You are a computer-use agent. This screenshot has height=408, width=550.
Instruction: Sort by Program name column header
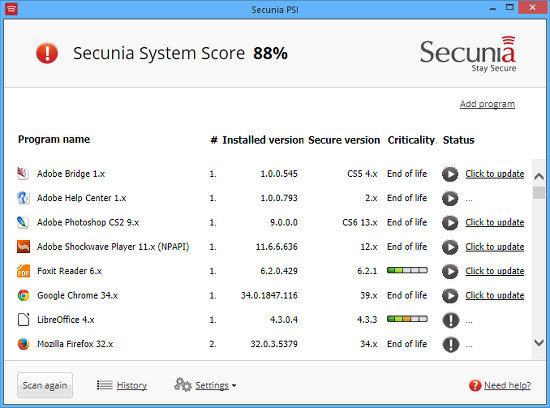[54, 140]
